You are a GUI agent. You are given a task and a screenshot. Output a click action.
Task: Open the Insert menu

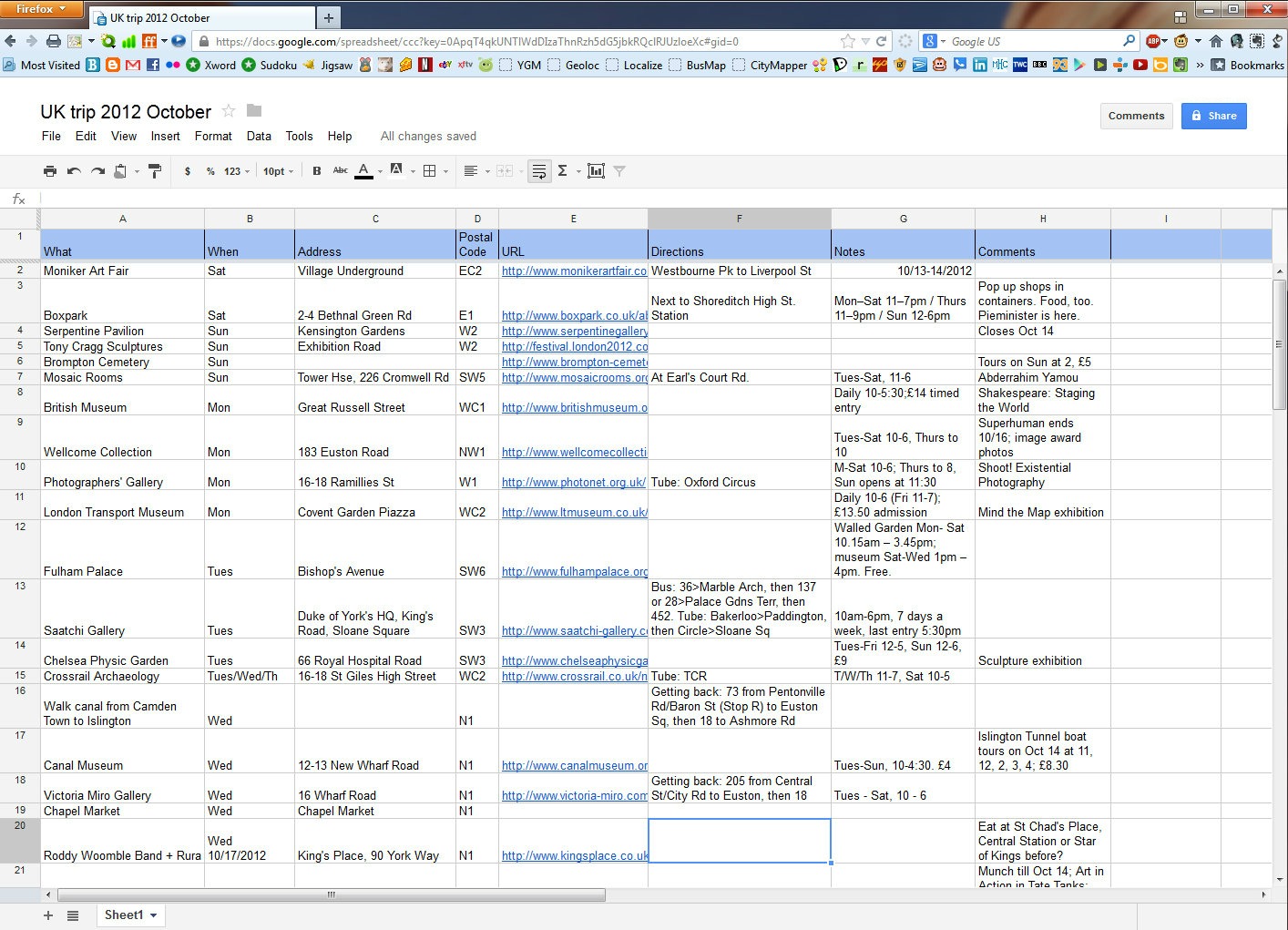165,136
